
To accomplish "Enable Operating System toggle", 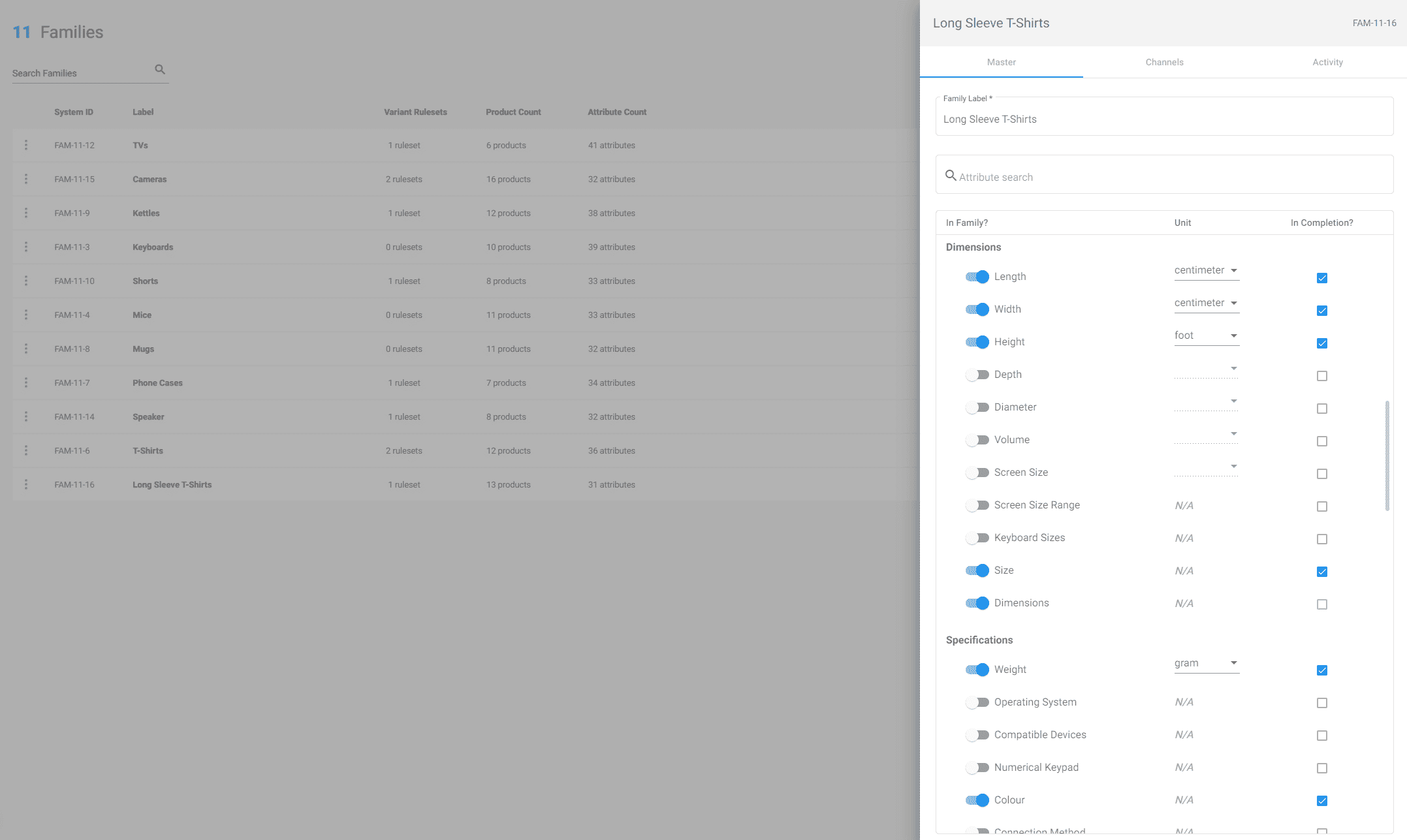I will click(x=977, y=702).
